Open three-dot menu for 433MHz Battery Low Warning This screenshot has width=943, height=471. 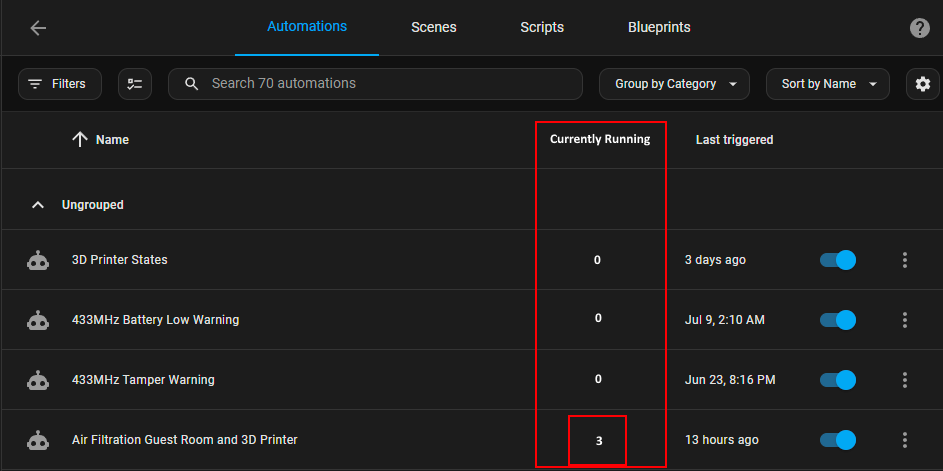[905, 320]
